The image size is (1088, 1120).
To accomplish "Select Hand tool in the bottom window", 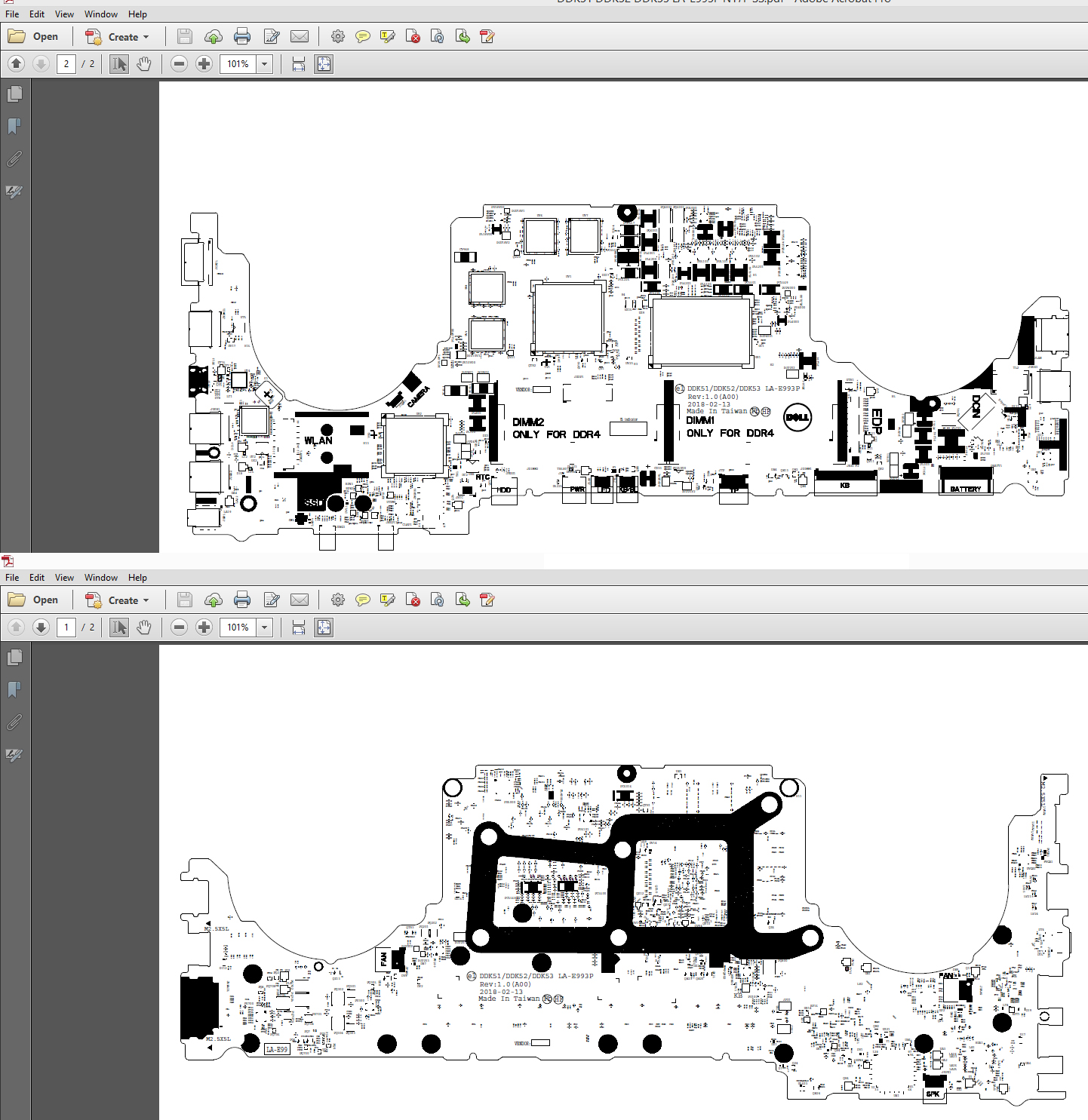I will [144, 628].
